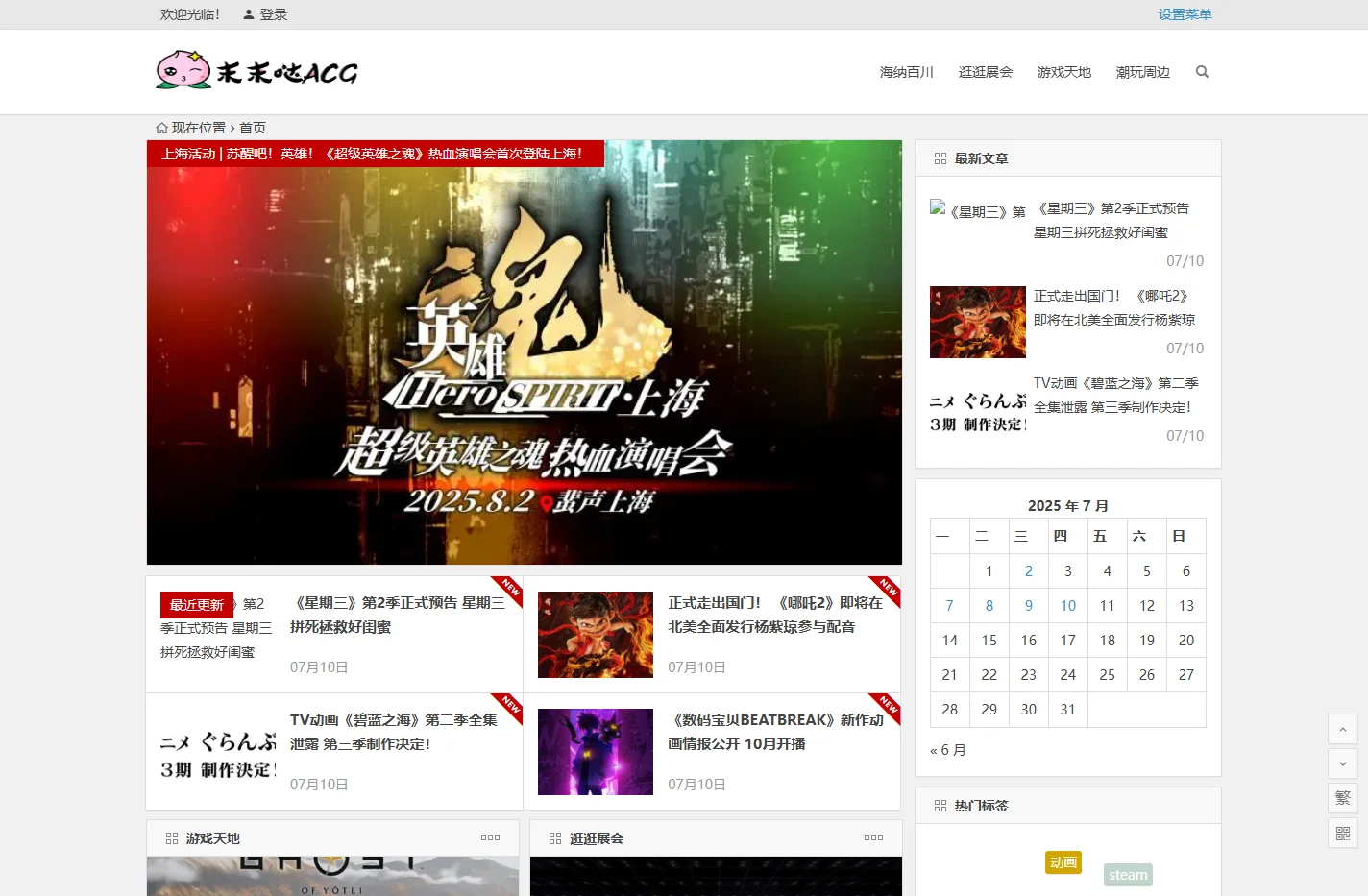This screenshot has width=1368, height=896.
Task: Open the 游戏天地 section heading
Action: pyautogui.click(x=213, y=838)
